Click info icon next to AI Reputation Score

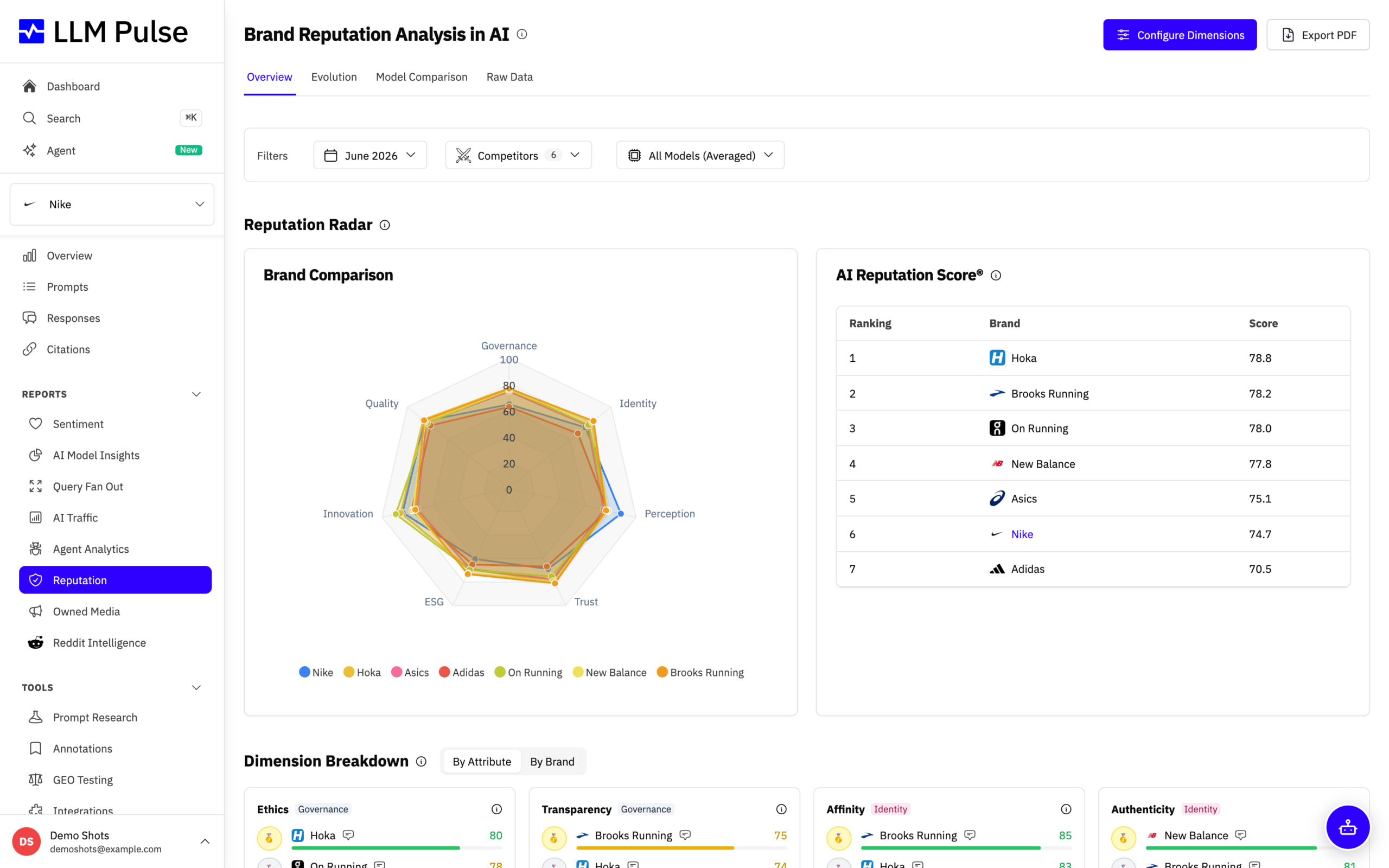pyautogui.click(x=996, y=276)
